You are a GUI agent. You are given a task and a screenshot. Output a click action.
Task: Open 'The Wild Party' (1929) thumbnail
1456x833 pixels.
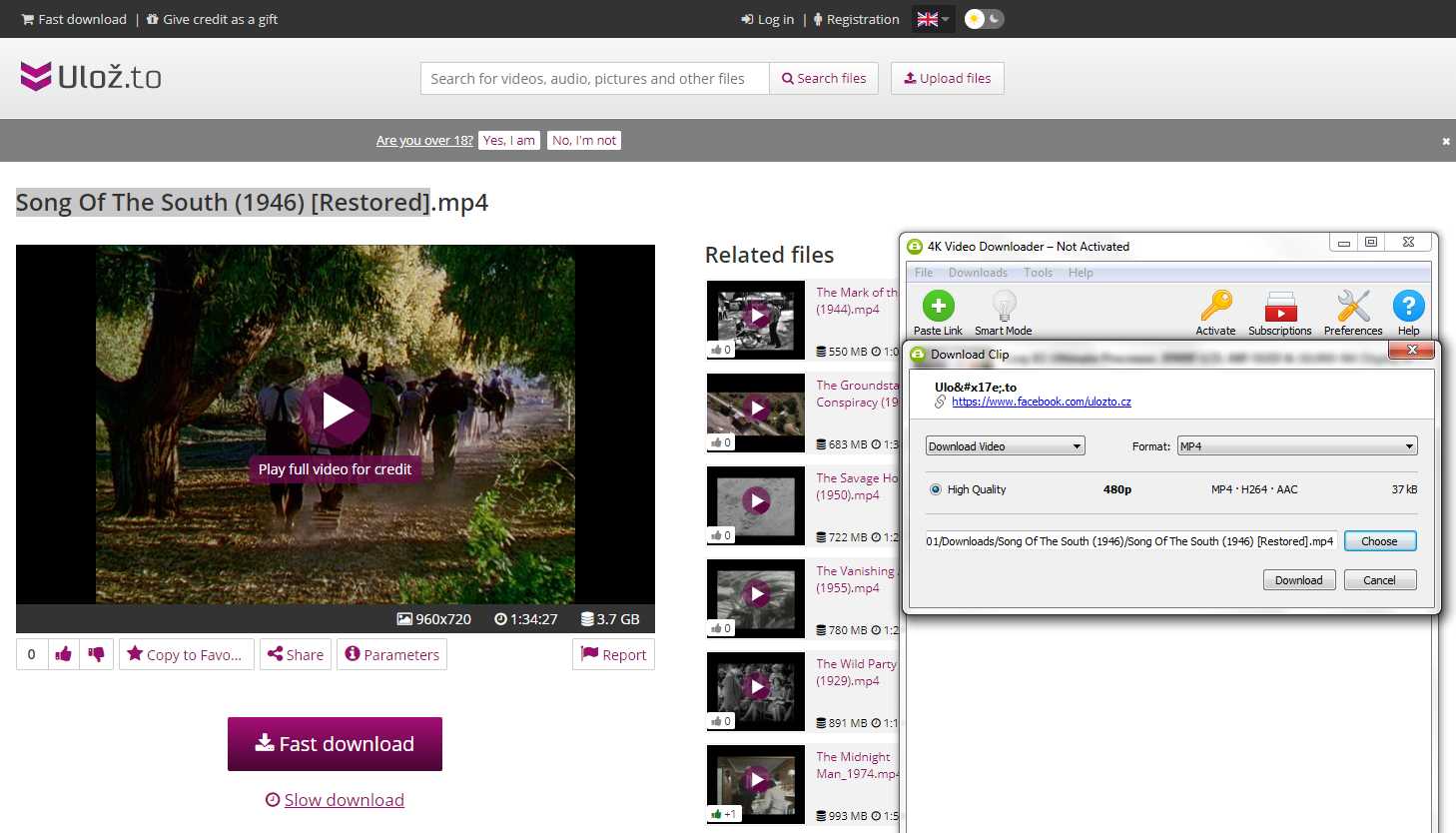tap(756, 691)
